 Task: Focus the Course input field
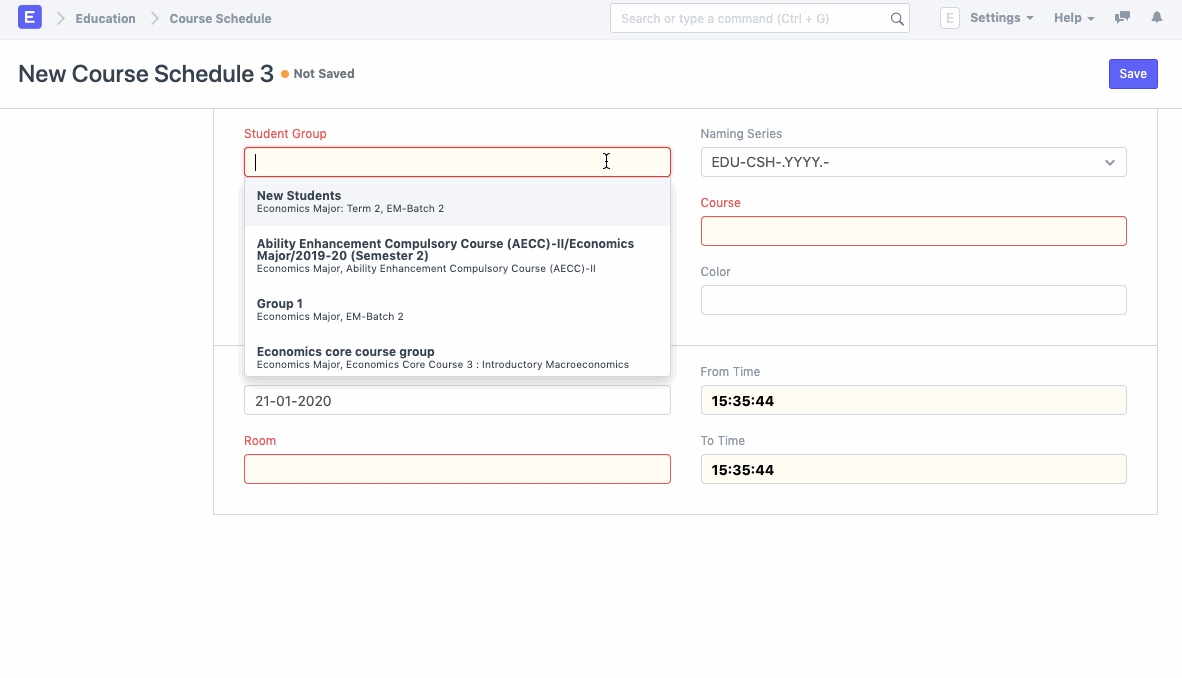point(913,231)
